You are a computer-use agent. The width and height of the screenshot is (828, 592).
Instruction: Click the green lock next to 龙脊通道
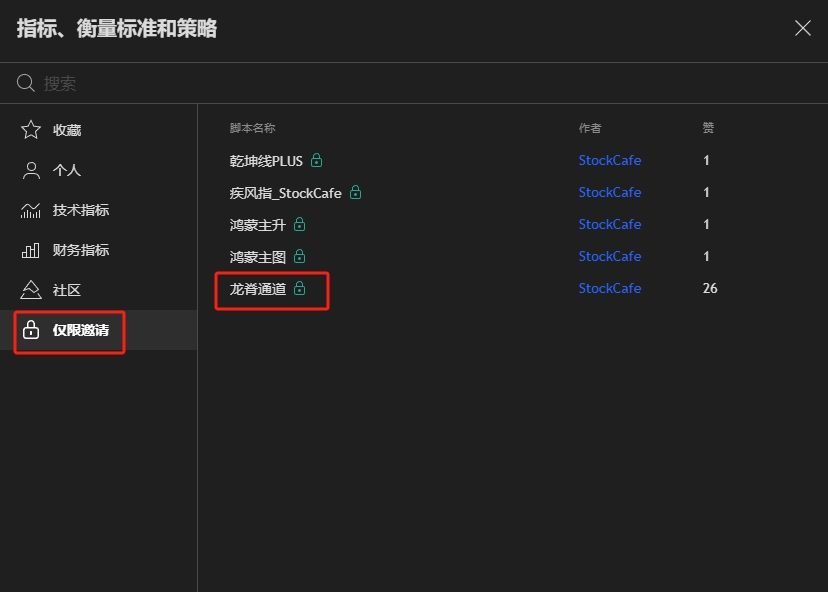299,288
